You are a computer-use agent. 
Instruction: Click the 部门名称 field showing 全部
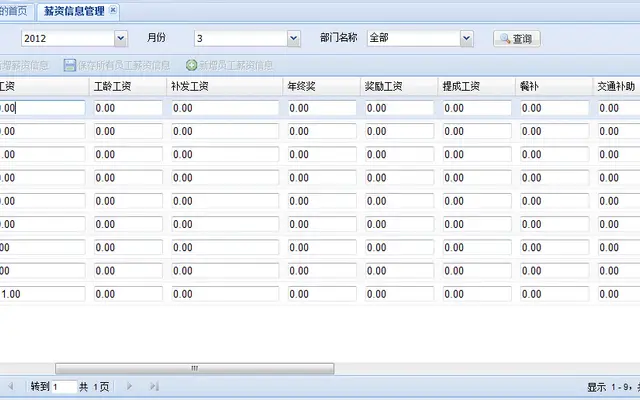tap(414, 38)
